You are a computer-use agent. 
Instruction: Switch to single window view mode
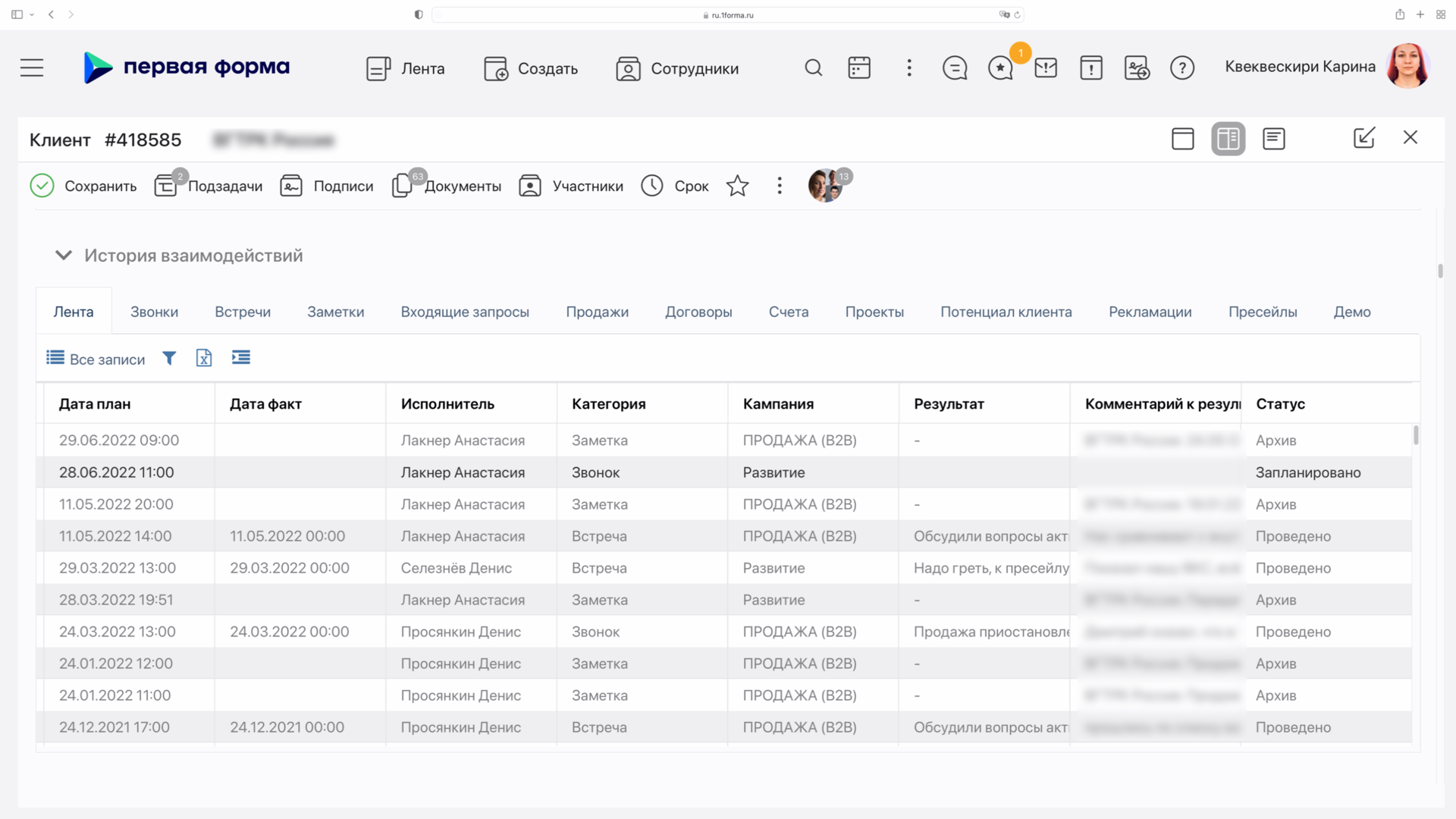pos(1182,139)
